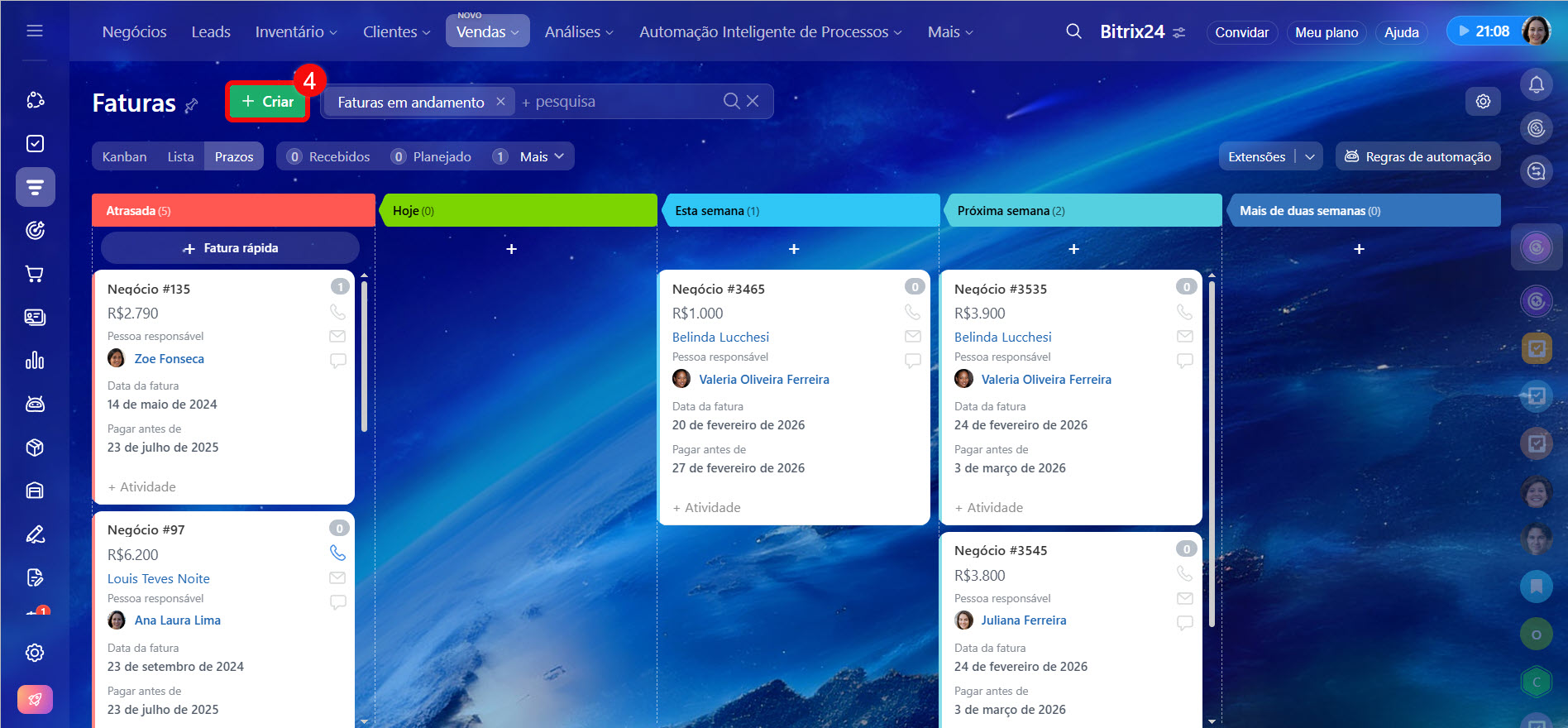This screenshot has height=728, width=1568.
Task: Click the green Criar button
Action: 267,102
